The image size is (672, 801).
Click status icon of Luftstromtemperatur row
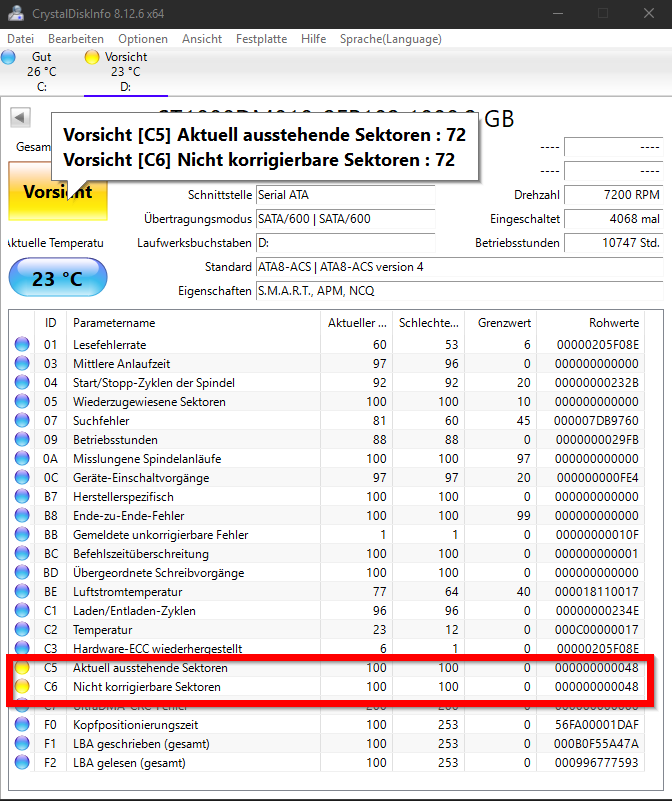[x=22, y=592]
